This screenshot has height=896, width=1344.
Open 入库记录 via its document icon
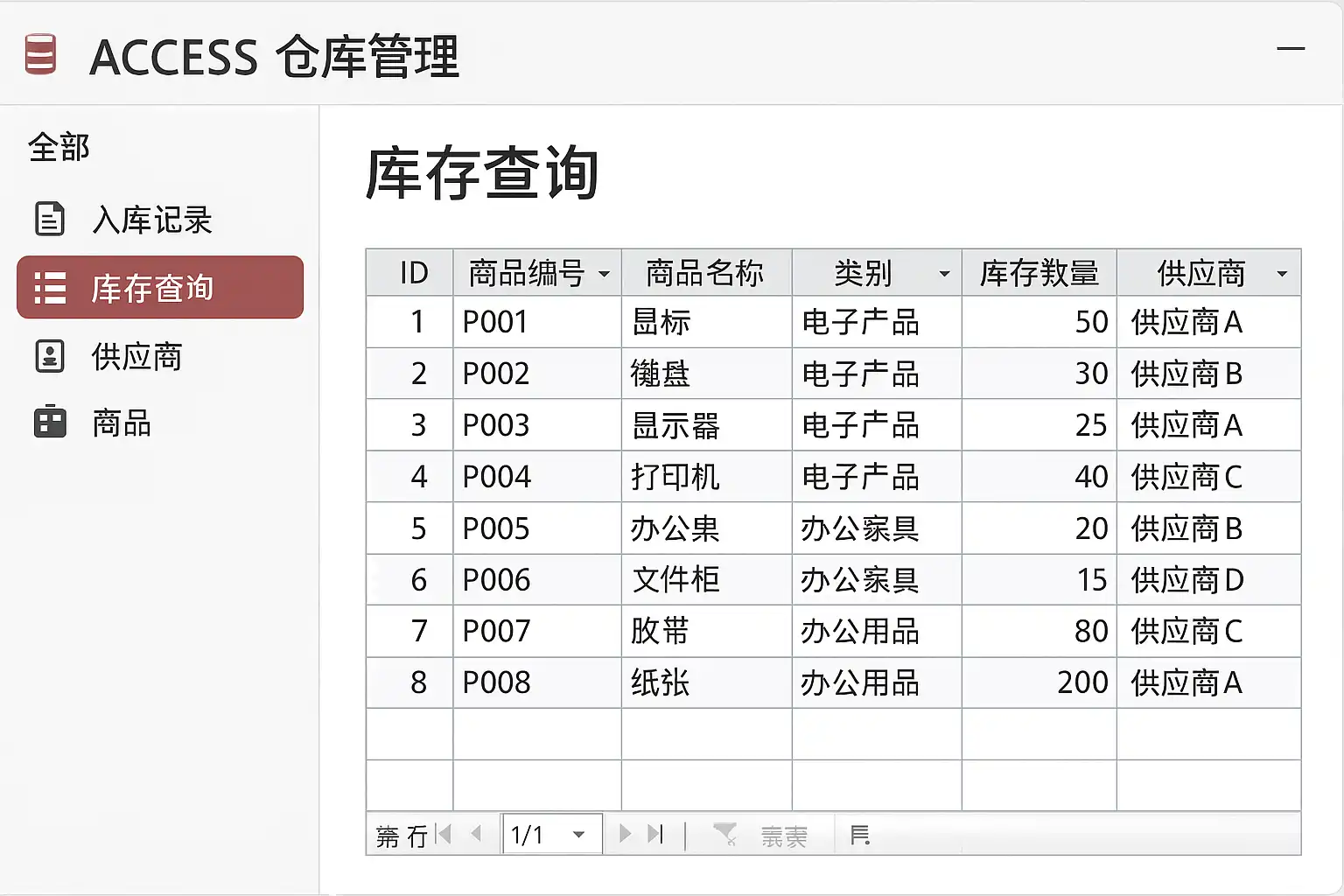point(49,219)
